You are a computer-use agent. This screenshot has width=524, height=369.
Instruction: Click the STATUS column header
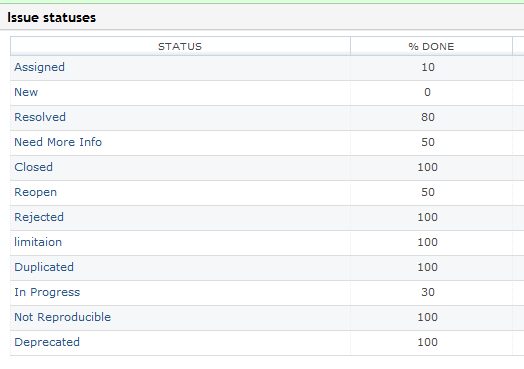click(x=180, y=46)
